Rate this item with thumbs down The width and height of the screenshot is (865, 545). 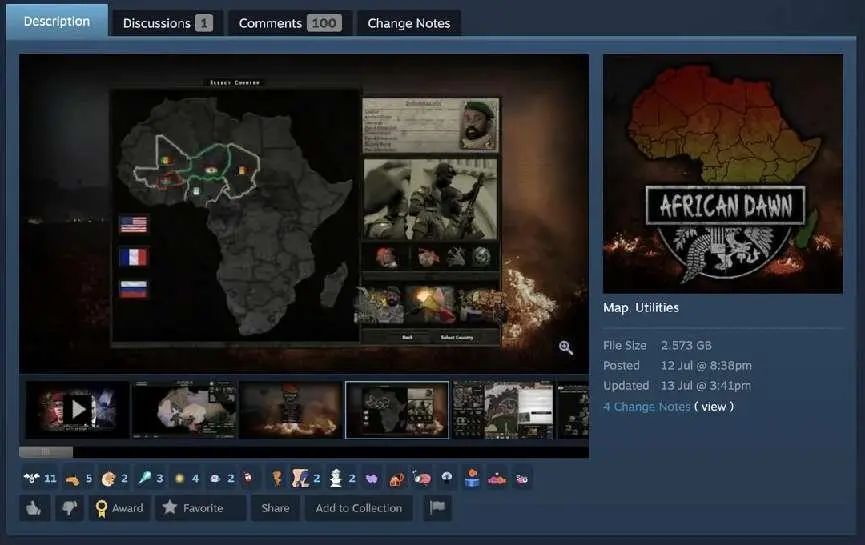point(69,507)
